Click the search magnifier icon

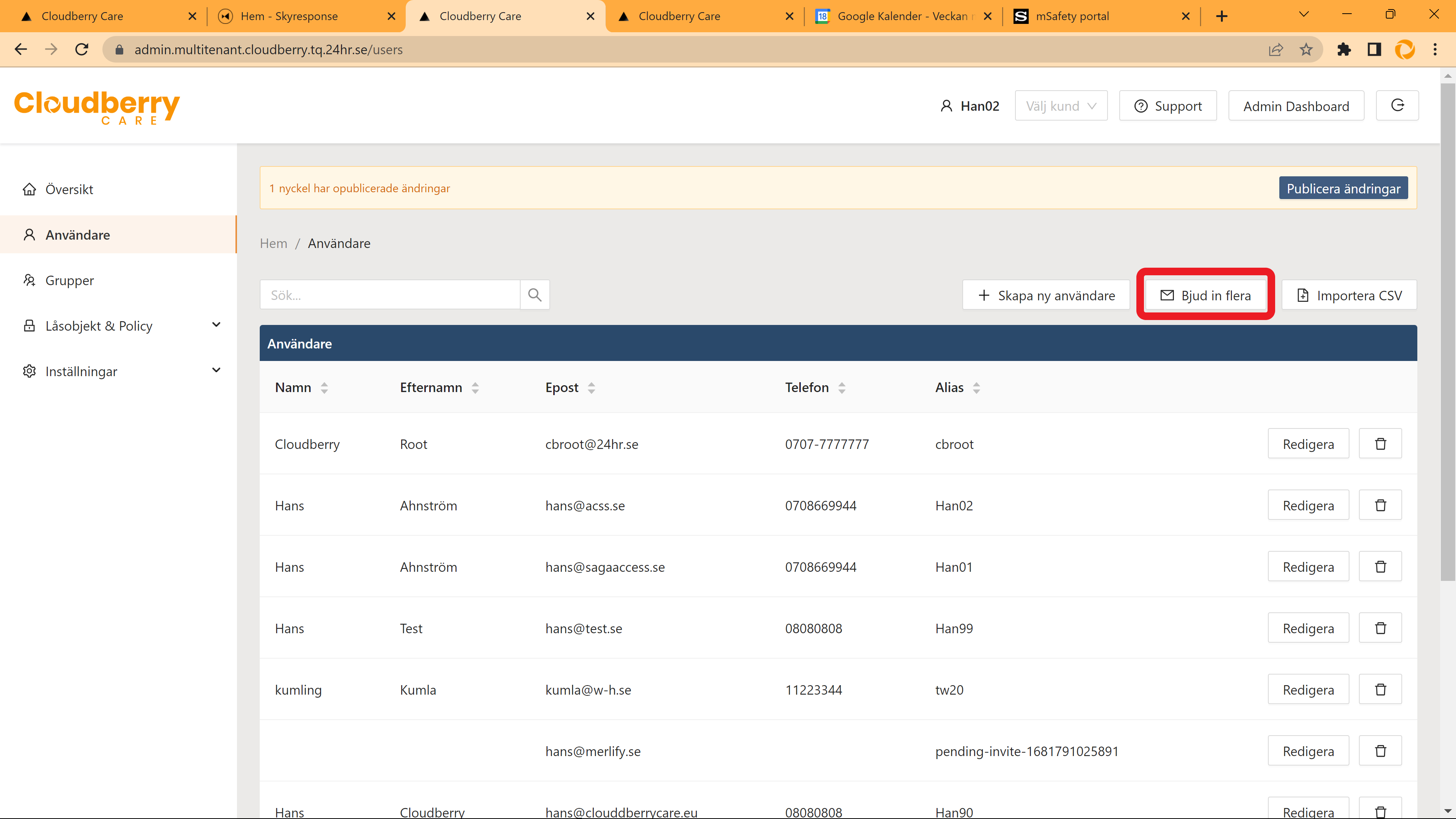tap(535, 295)
